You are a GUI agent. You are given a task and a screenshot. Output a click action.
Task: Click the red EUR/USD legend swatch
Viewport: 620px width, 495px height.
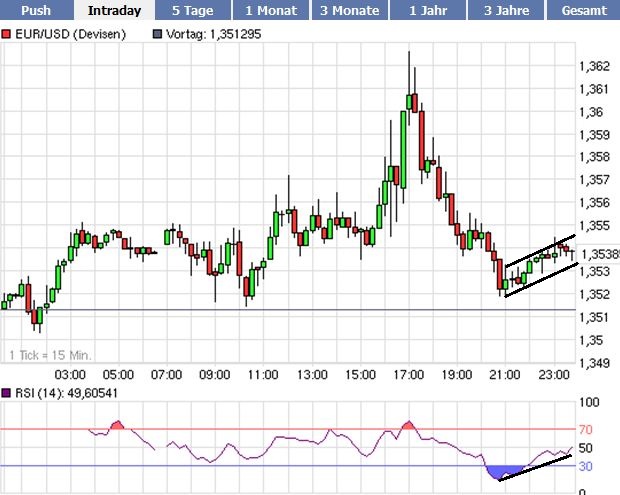[x=6, y=34]
